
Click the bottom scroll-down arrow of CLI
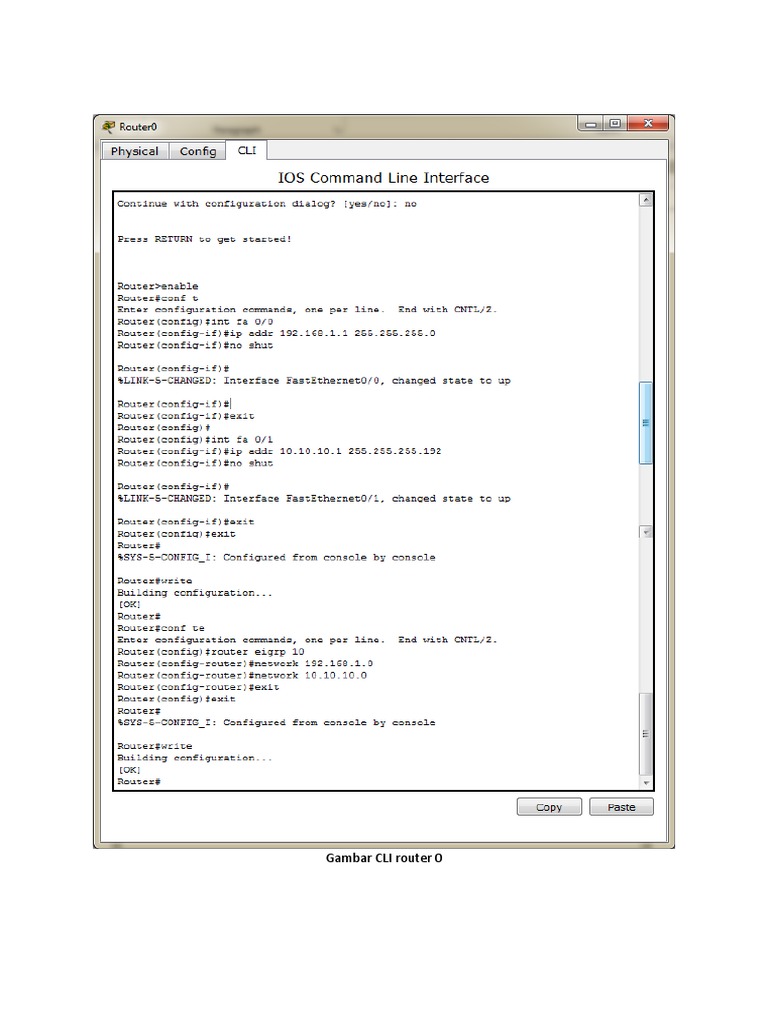coord(646,782)
